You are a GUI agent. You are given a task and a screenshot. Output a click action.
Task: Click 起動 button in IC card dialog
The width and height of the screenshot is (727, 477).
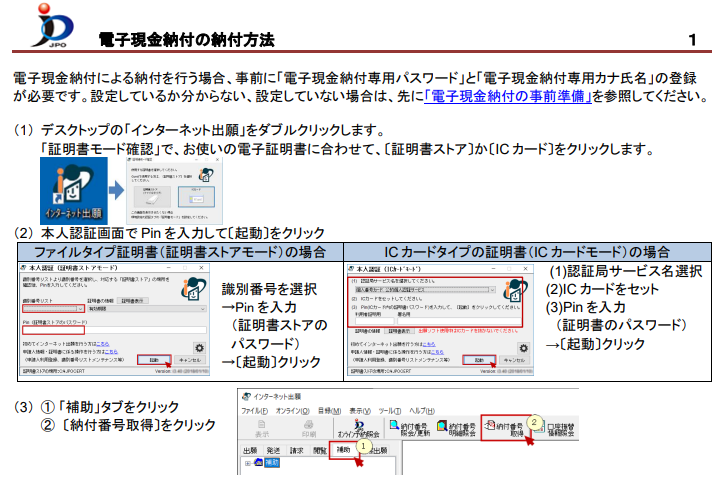click(479, 360)
